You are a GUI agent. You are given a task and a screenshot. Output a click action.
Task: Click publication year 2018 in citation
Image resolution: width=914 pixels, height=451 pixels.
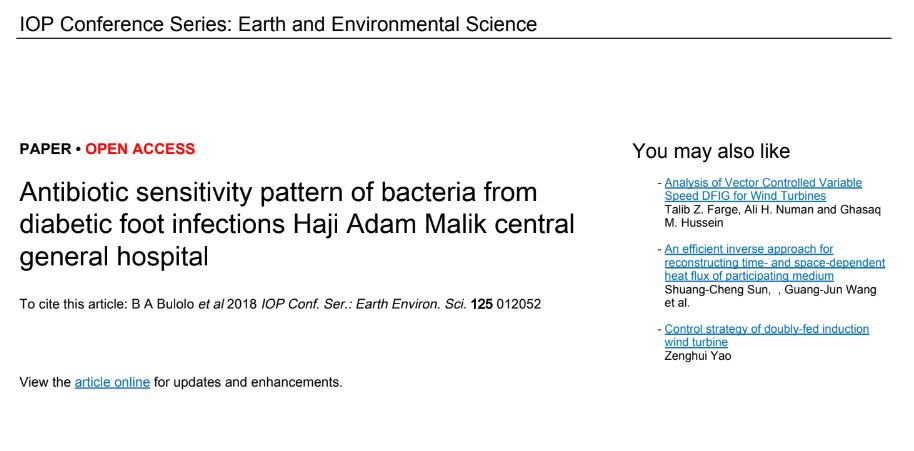click(242, 304)
